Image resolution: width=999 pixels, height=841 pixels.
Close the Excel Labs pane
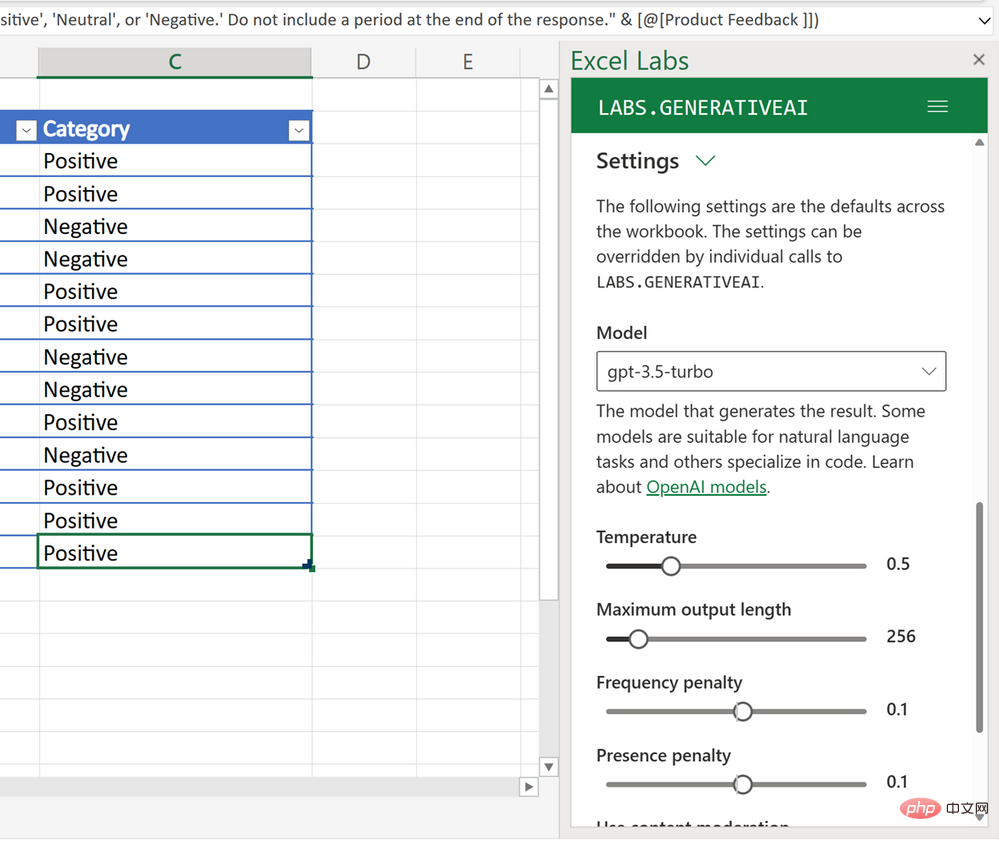(x=978, y=59)
